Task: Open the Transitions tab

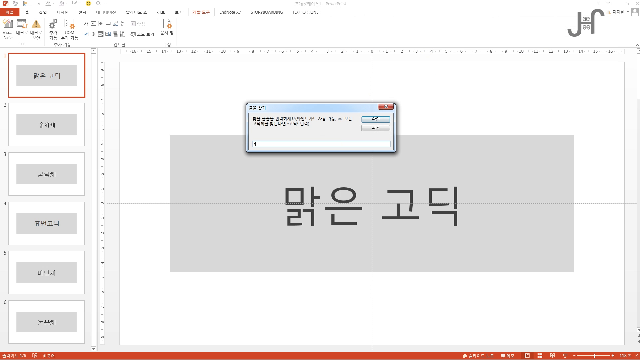Action: [82, 12]
